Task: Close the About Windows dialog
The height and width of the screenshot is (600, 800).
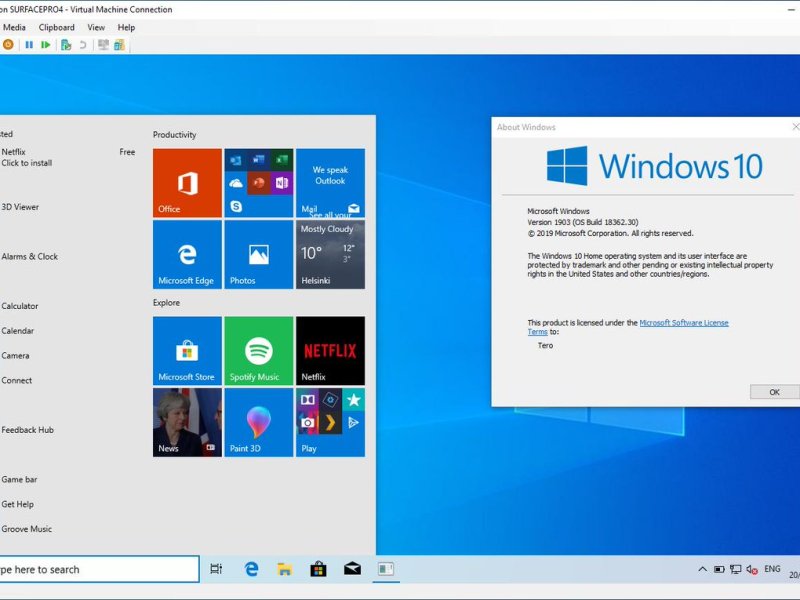Action: pyautogui.click(x=795, y=127)
